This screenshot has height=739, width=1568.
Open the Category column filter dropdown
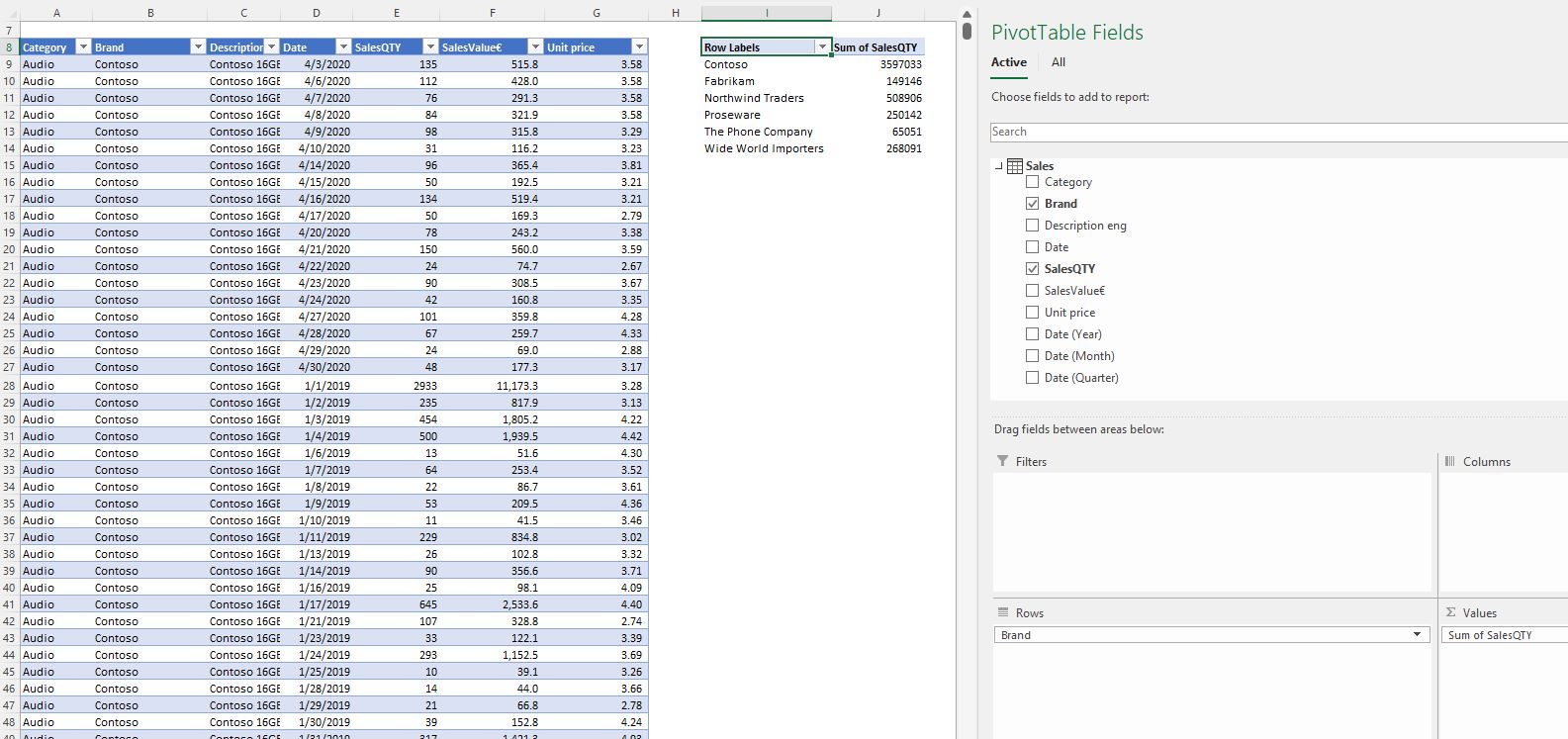(x=83, y=47)
